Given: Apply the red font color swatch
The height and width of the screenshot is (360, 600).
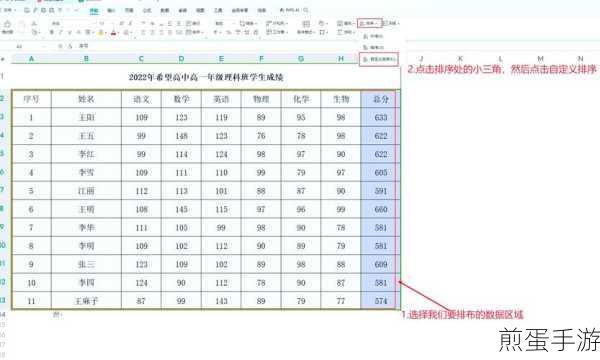Looking at the screenshot, I should click(113, 33).
